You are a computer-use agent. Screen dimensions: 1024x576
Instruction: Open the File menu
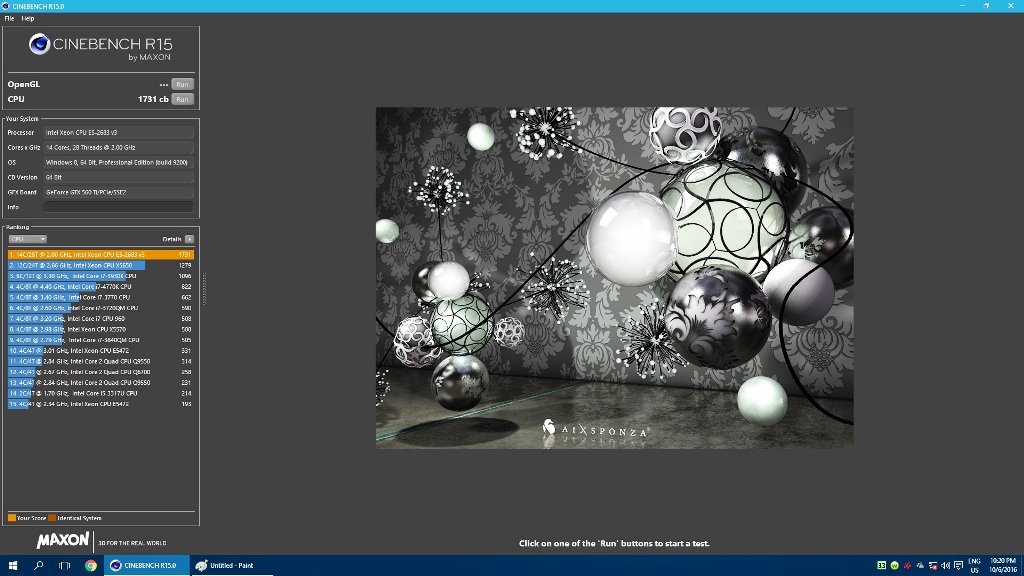point(9,18)
